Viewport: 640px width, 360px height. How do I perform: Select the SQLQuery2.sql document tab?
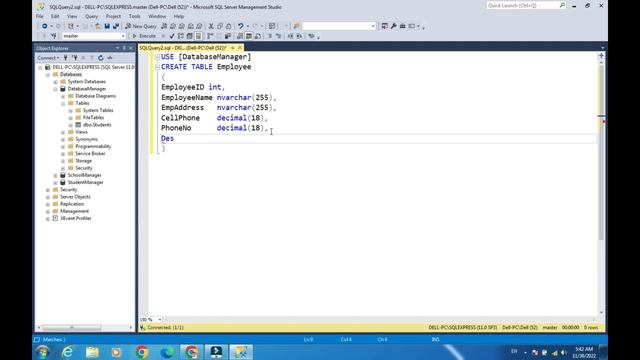point(183,48)
